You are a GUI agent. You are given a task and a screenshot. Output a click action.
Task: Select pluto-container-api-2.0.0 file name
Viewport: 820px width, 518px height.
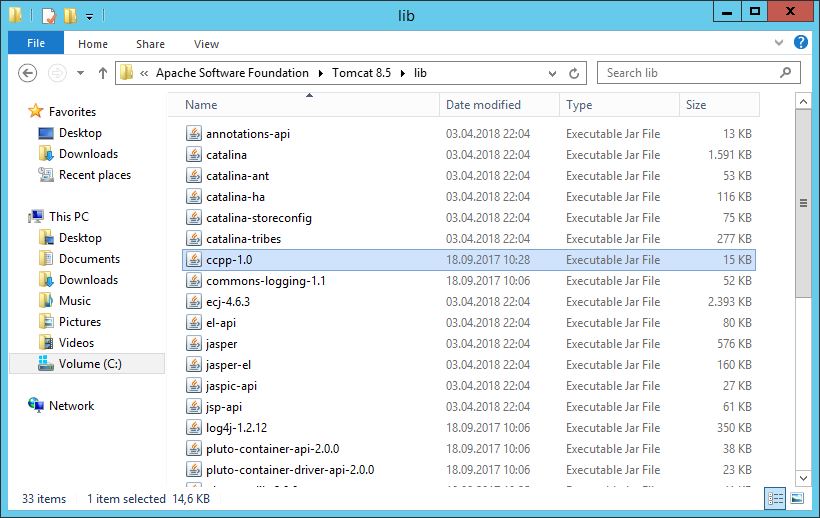click(x=272, y=449)
